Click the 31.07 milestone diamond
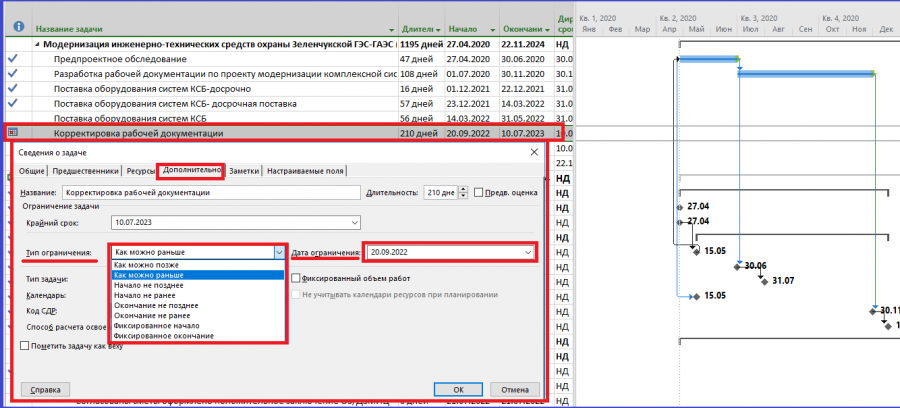 pyautogui.click(x=764, y=281)
